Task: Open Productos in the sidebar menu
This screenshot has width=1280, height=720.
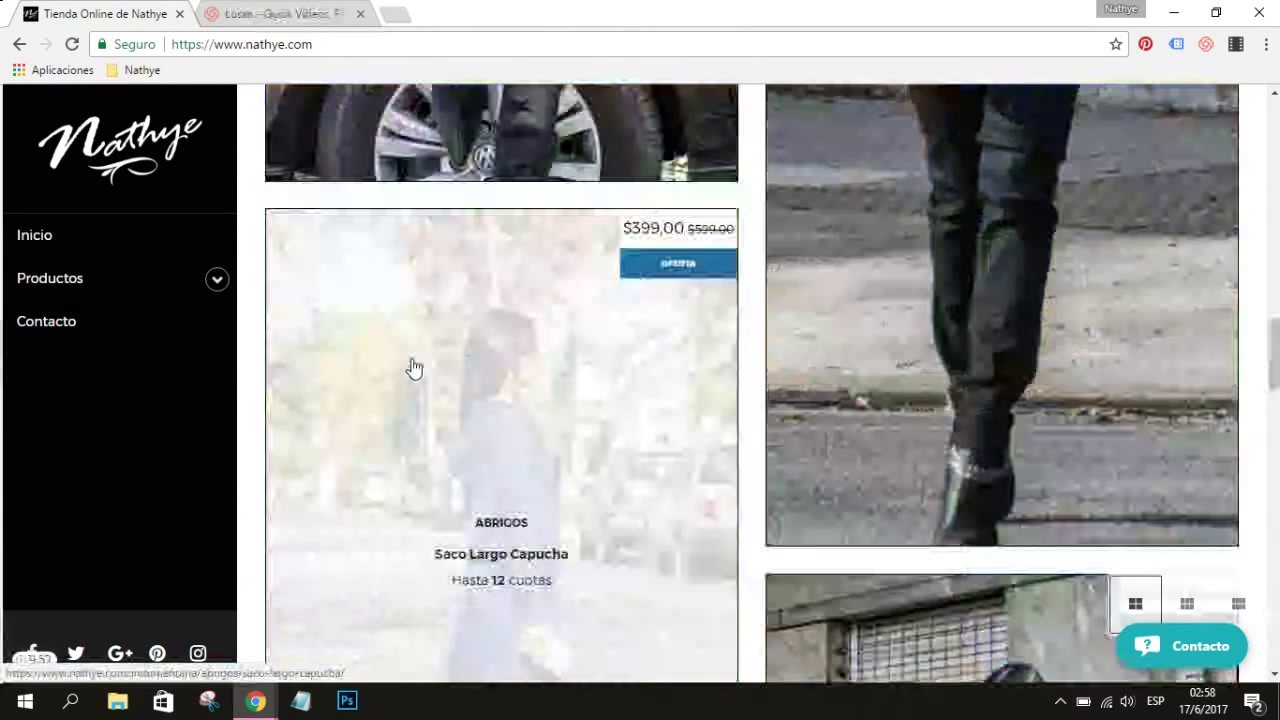Action: [x=49, y=278]
